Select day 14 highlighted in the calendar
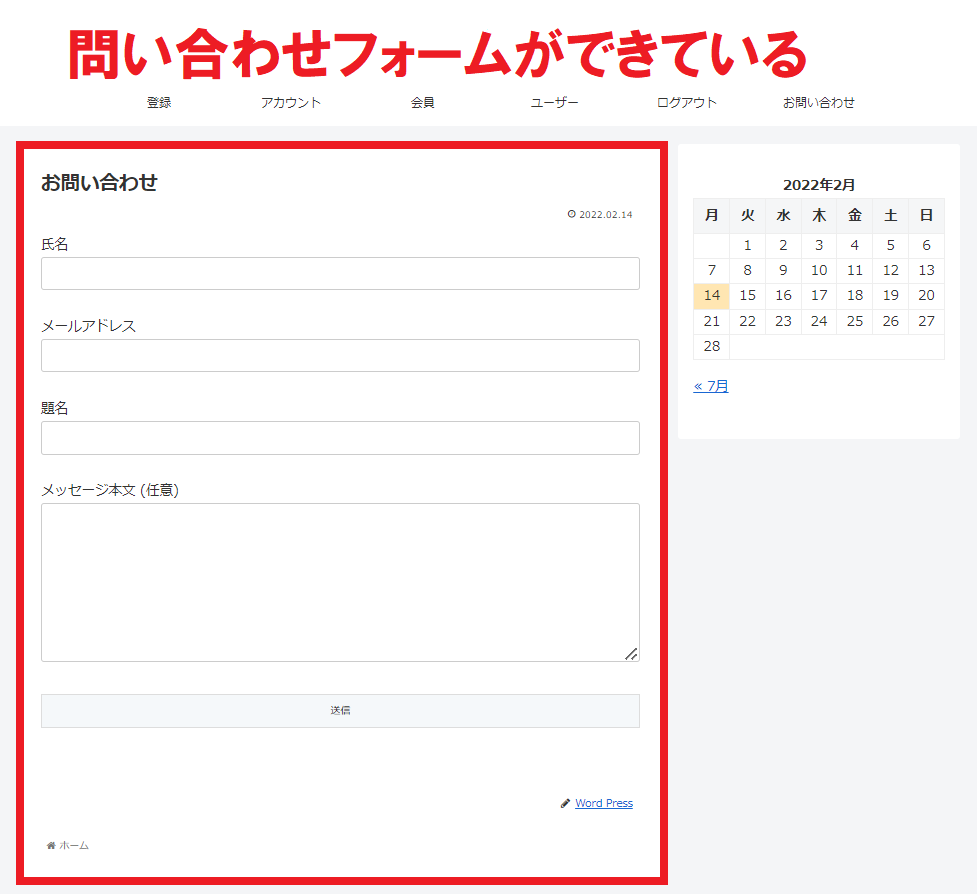977x894 pixels. point(712,296)
